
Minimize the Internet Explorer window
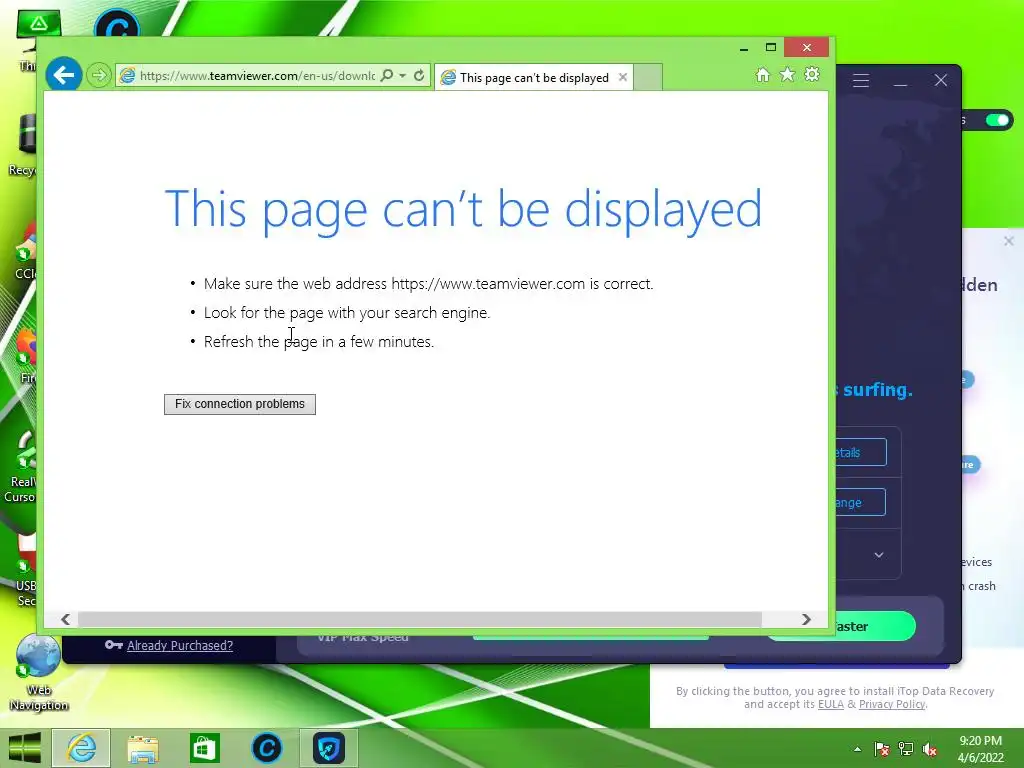coord(744,48)
